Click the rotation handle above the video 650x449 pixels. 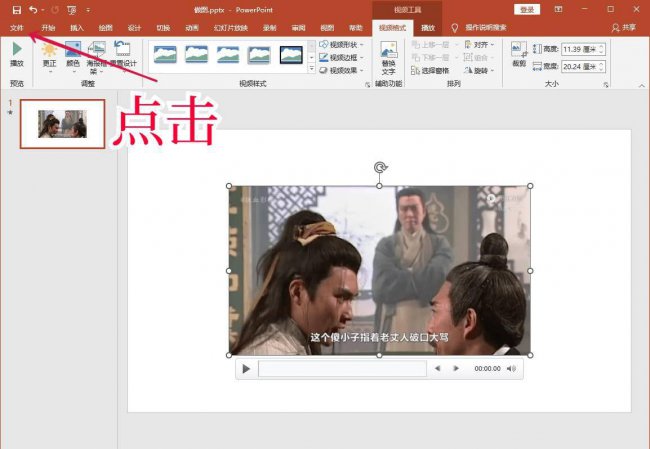point(380,167)
